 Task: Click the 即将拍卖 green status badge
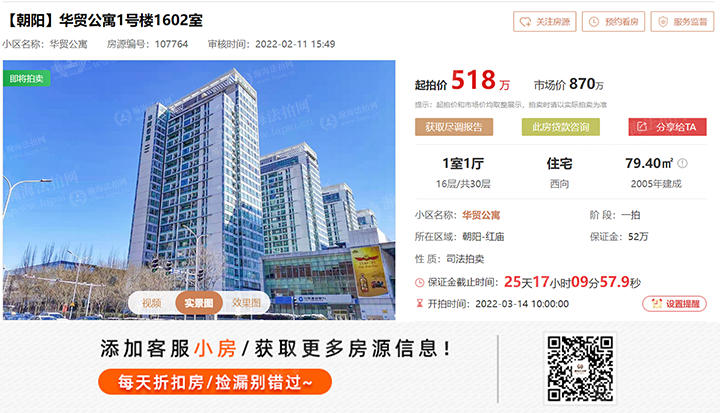27,79
